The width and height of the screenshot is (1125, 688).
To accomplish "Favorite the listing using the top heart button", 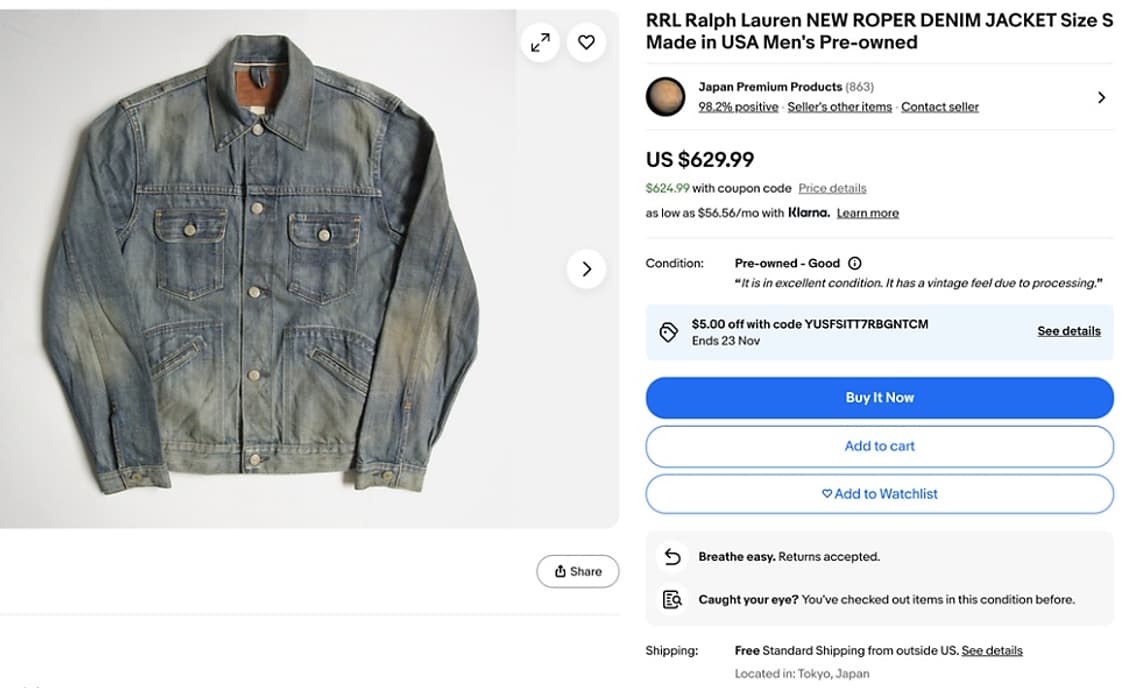I will pos(587,42).
